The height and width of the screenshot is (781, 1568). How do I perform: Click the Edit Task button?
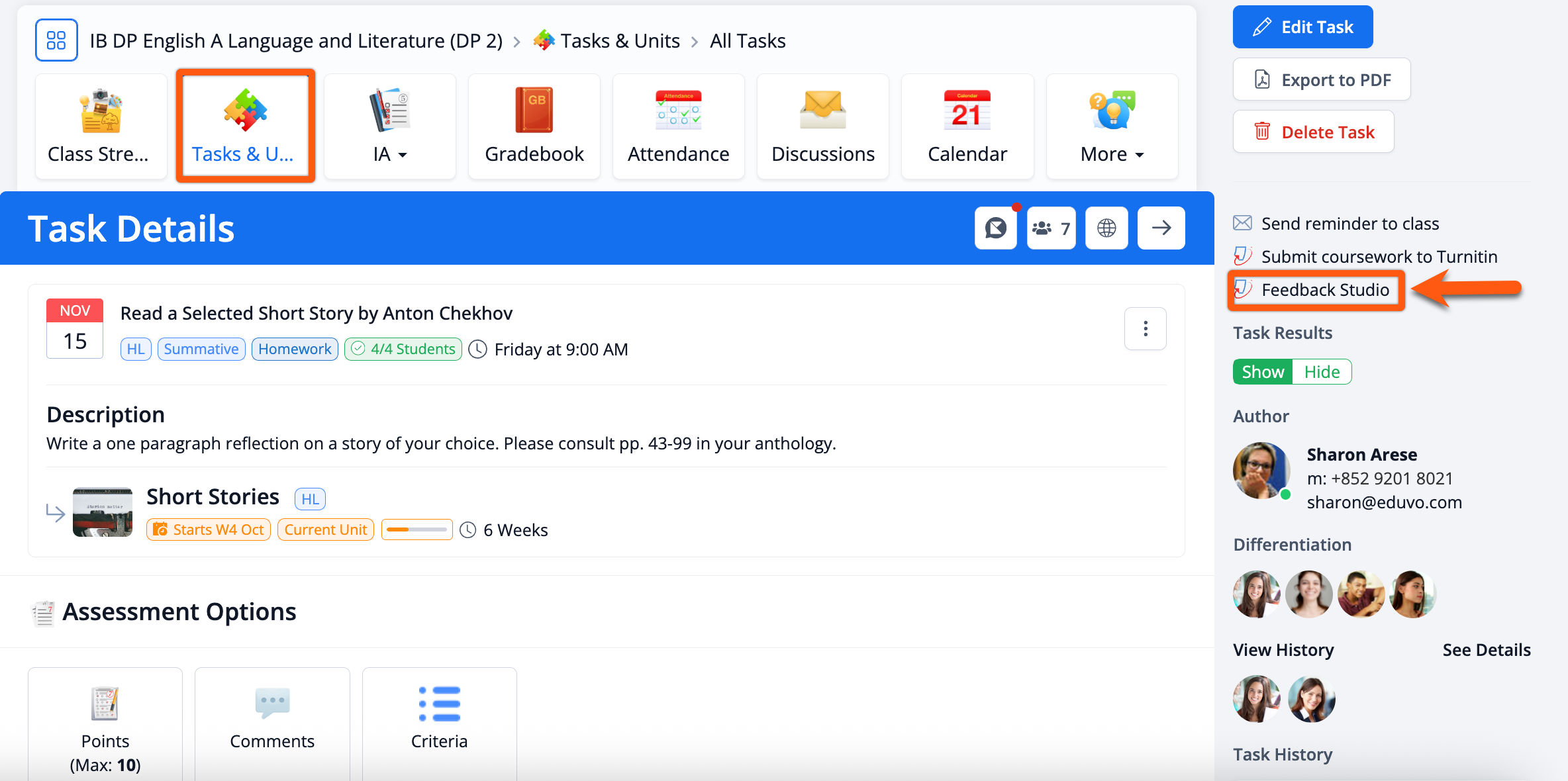click(x=1302, y=27)
